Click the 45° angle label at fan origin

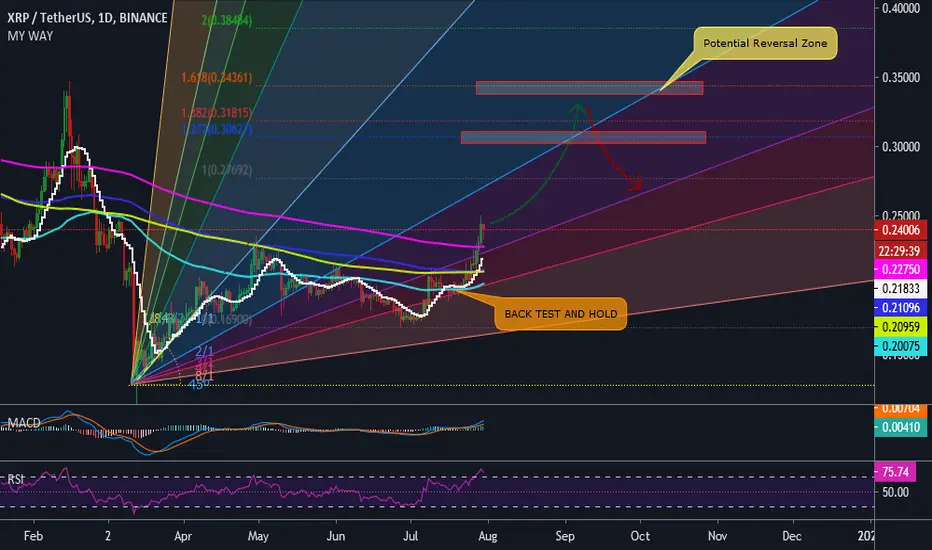click(x=200, y=384)
